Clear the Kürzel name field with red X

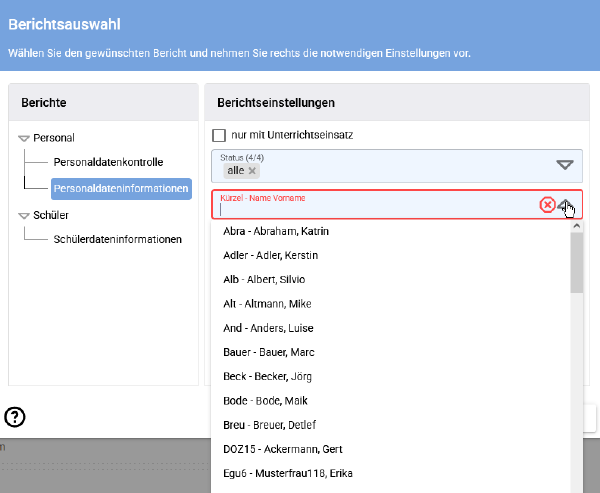pyautogui.click(x=547, y=205)
